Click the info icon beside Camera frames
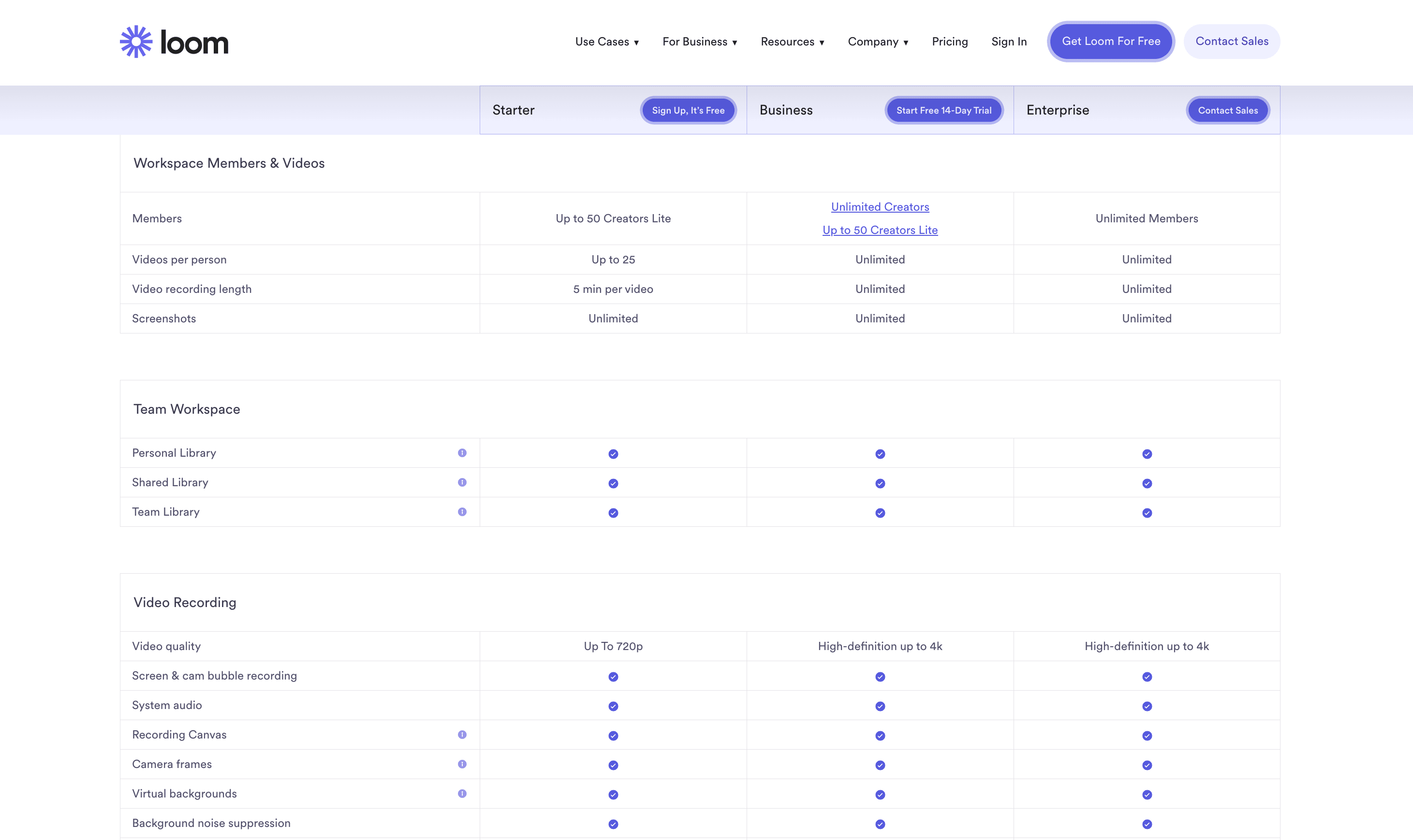1413x840 pixels. (463, 764)
